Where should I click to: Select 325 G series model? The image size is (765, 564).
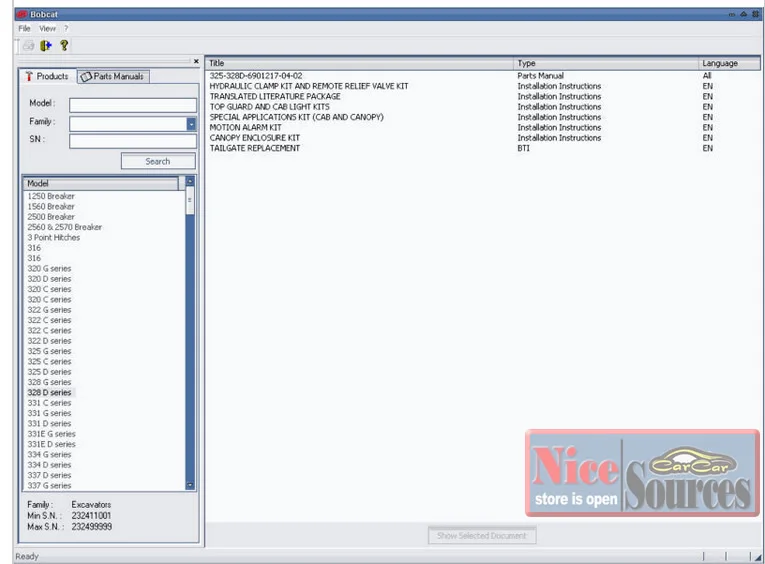click(49, 351)
